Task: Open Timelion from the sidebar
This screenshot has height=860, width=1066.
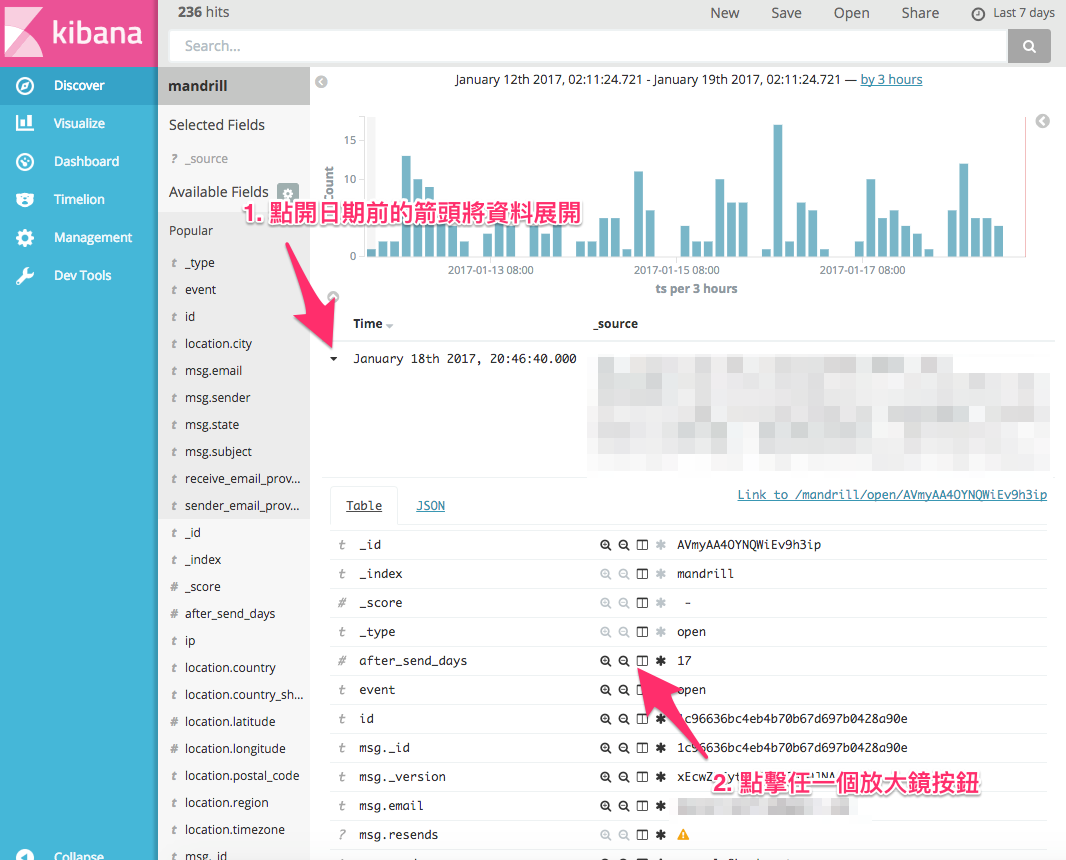Action: click(79, 200)
